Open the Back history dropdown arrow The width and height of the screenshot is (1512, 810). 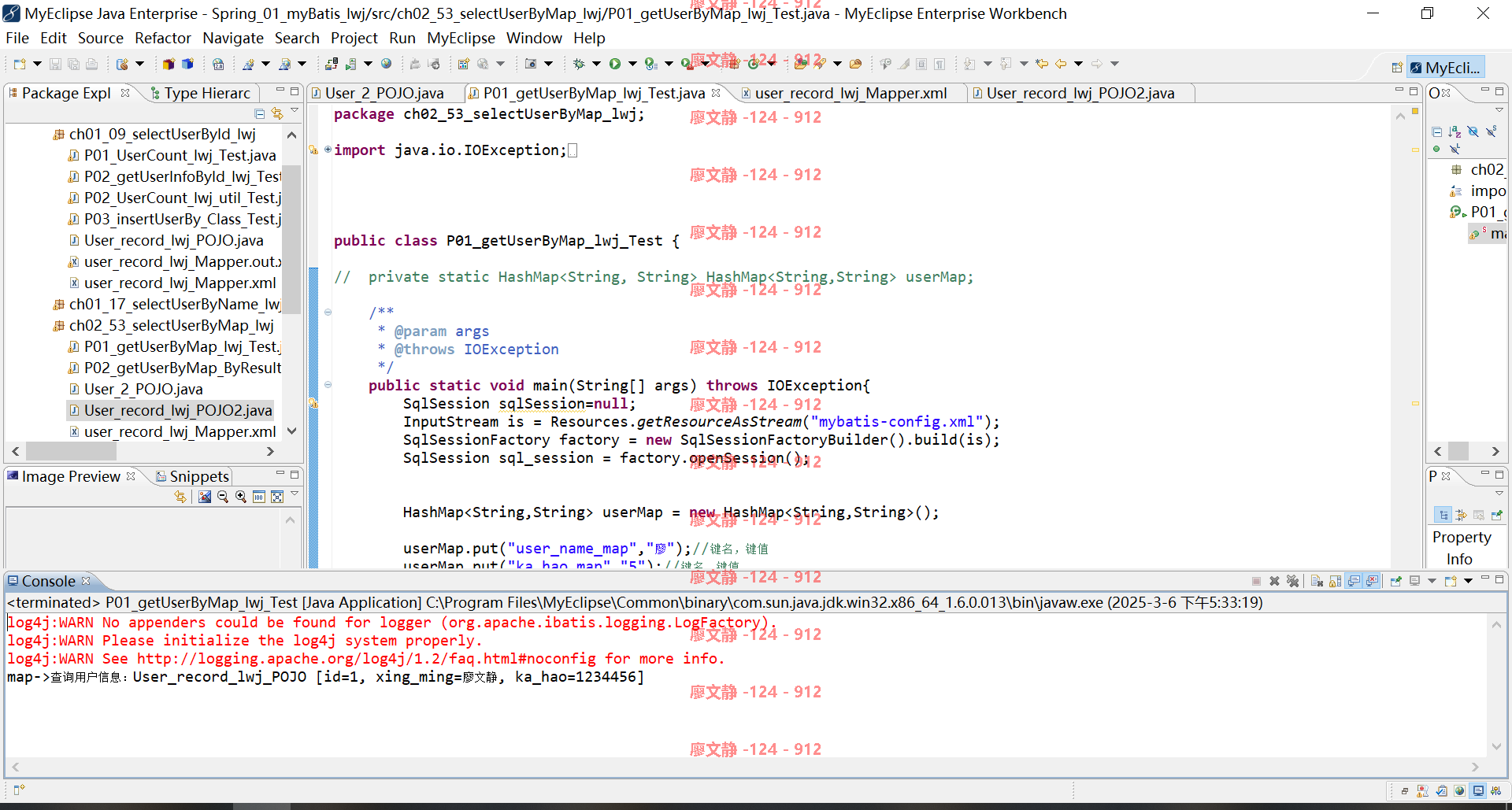[1078, 64]
